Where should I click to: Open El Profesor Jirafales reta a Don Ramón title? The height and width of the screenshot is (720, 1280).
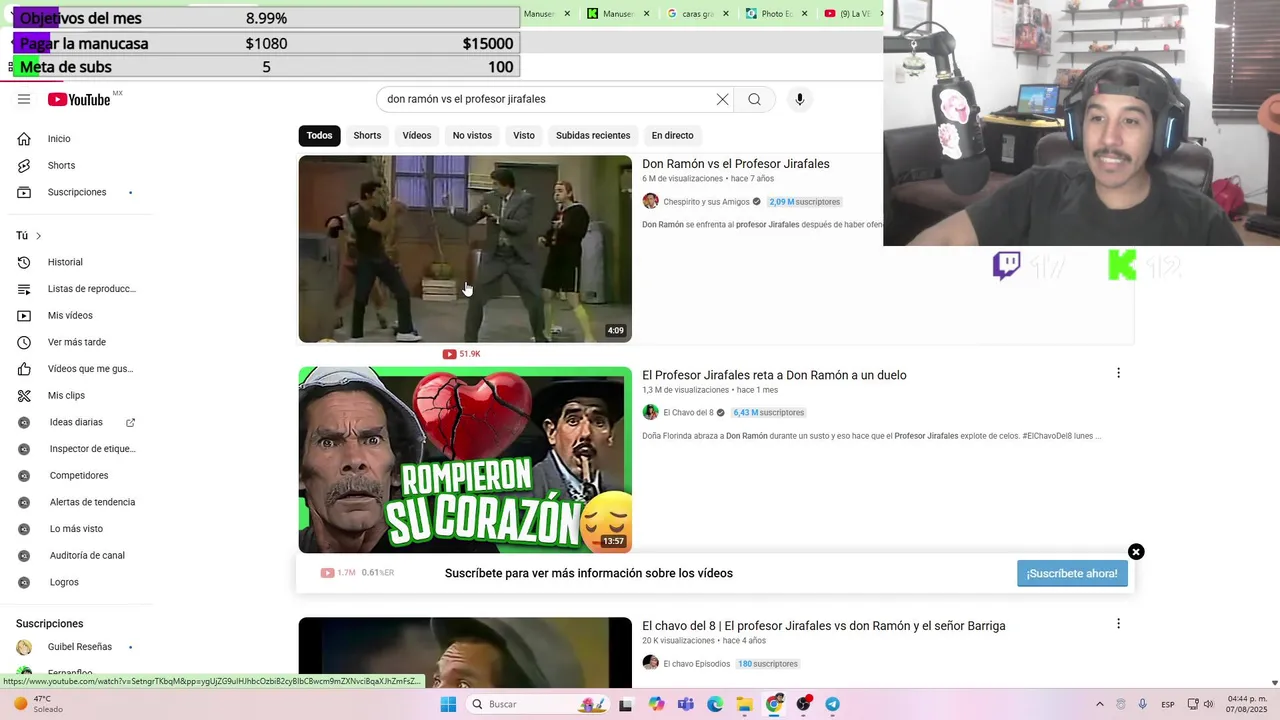774,375
